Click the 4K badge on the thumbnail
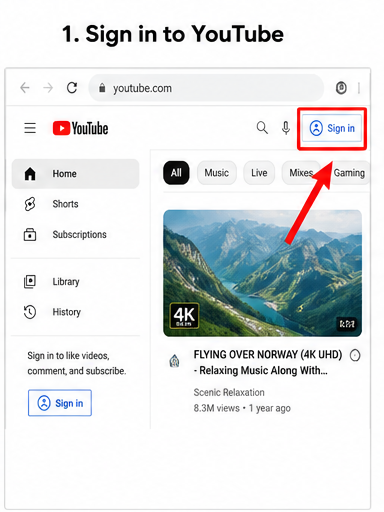 184,316
